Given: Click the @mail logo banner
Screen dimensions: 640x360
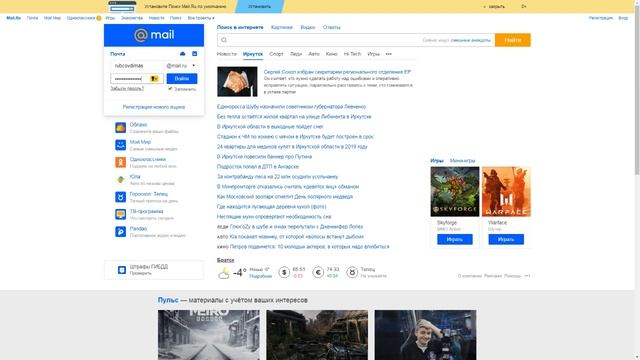Looking at the screenshot, I should 154,35.
